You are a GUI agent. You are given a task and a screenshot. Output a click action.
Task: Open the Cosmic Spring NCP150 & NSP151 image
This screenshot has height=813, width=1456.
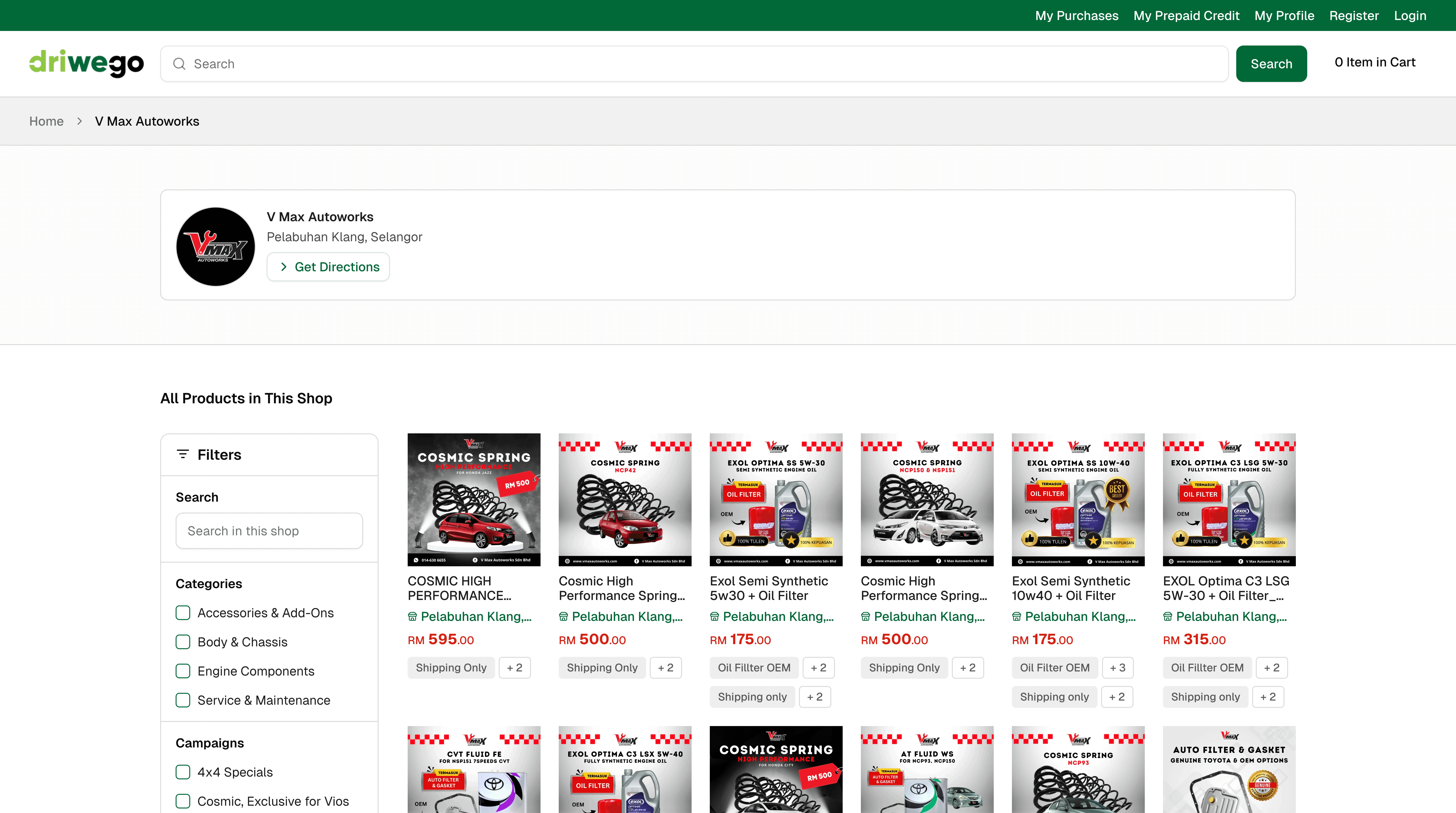927,500
